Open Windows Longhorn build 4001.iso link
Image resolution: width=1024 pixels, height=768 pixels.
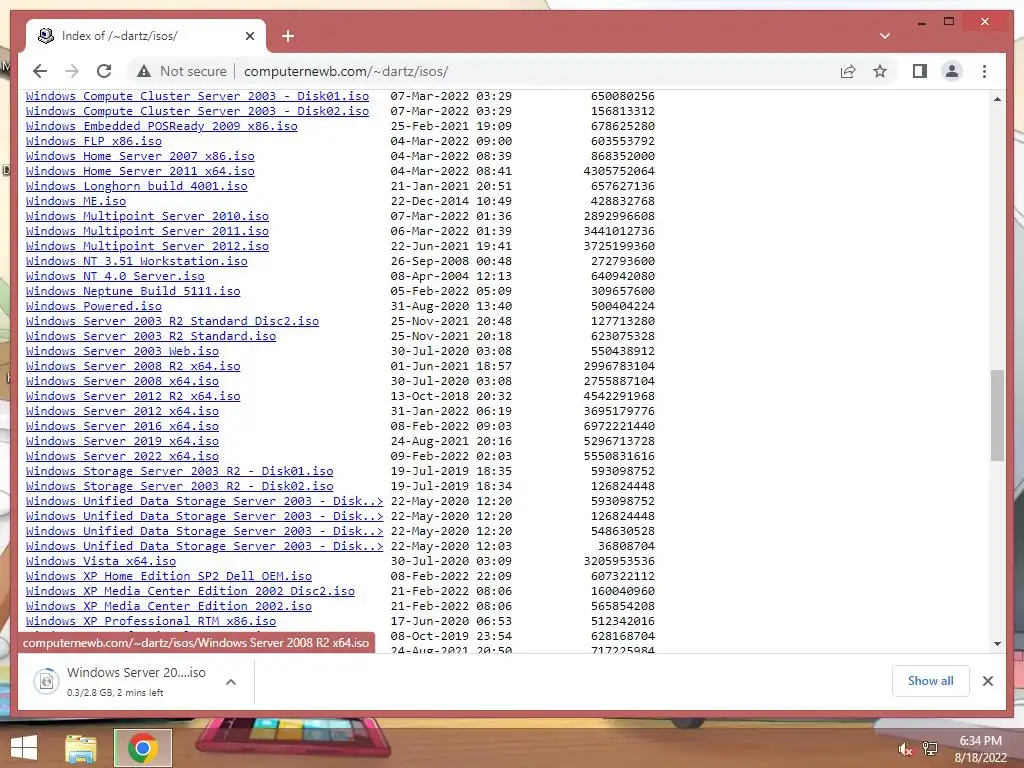[136, 186]
